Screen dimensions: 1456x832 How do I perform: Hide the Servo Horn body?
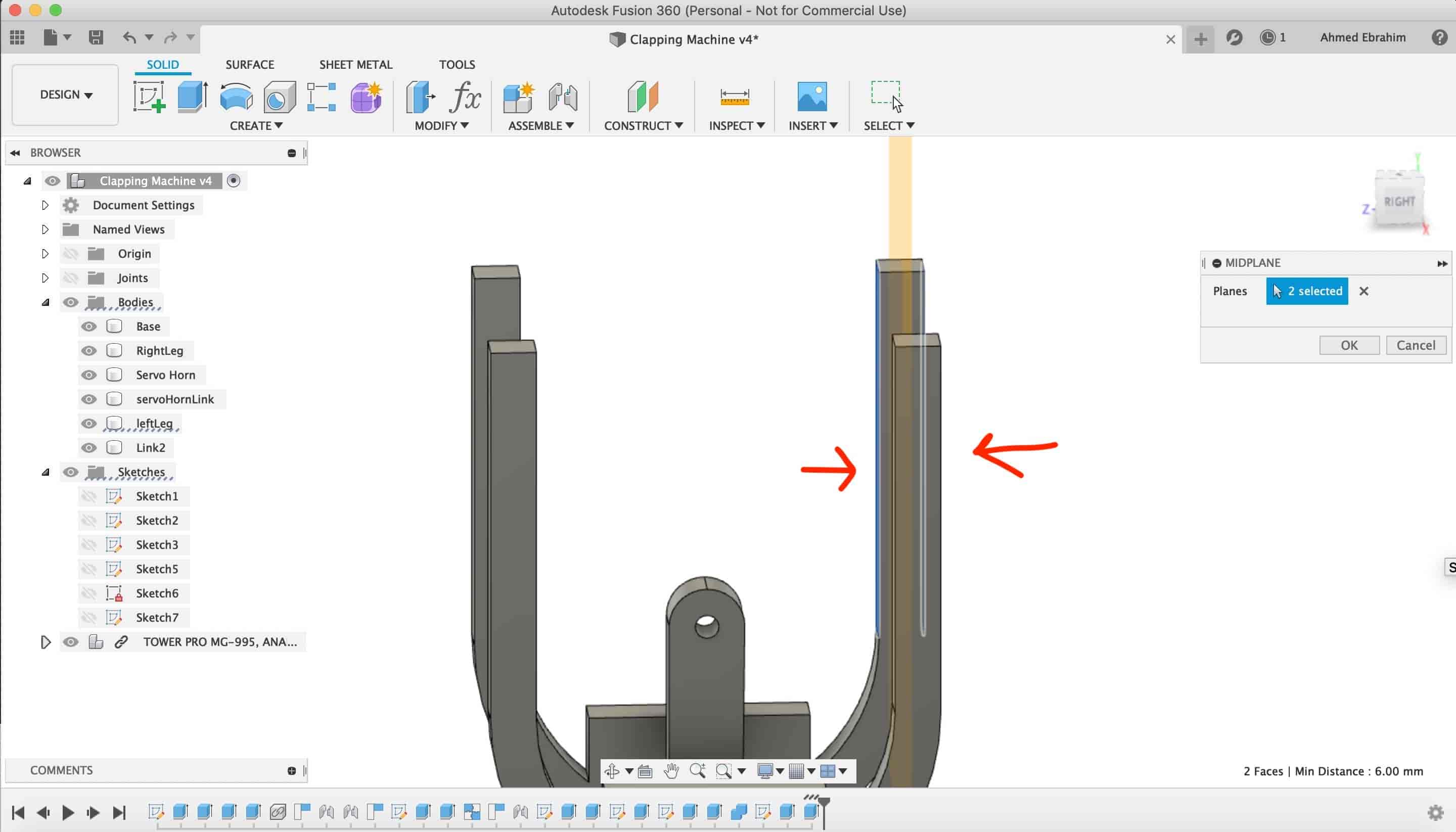88,375
